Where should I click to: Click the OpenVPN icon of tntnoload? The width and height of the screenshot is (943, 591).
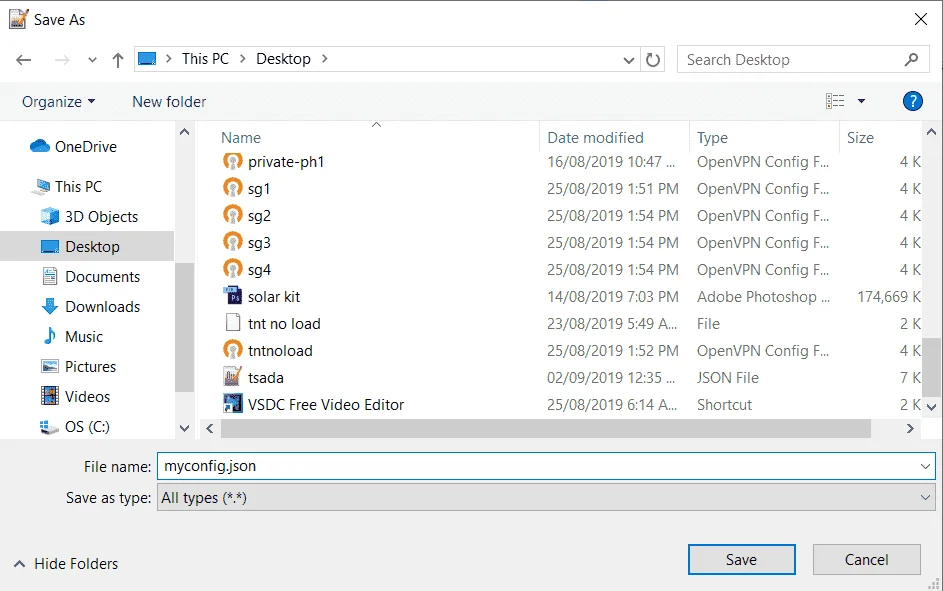[233, 351]
